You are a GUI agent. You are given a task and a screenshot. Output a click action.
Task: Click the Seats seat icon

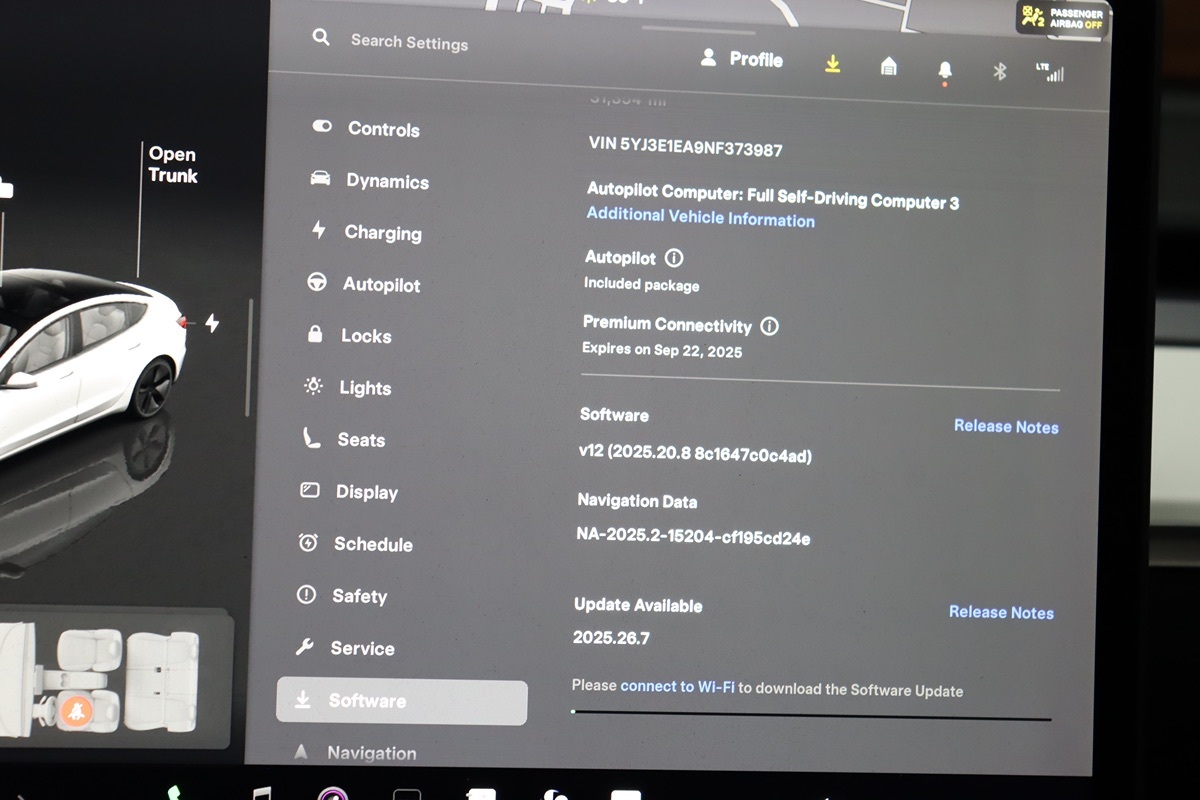click(311, 438)
